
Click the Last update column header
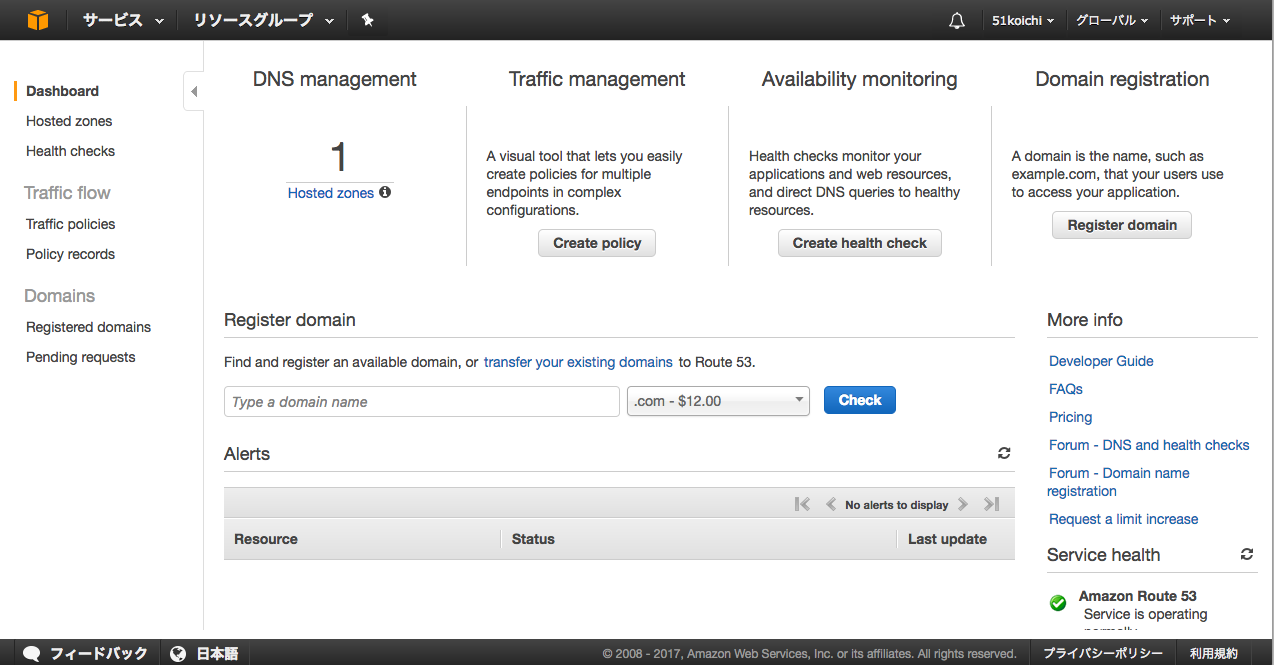[x=947, y=539]
